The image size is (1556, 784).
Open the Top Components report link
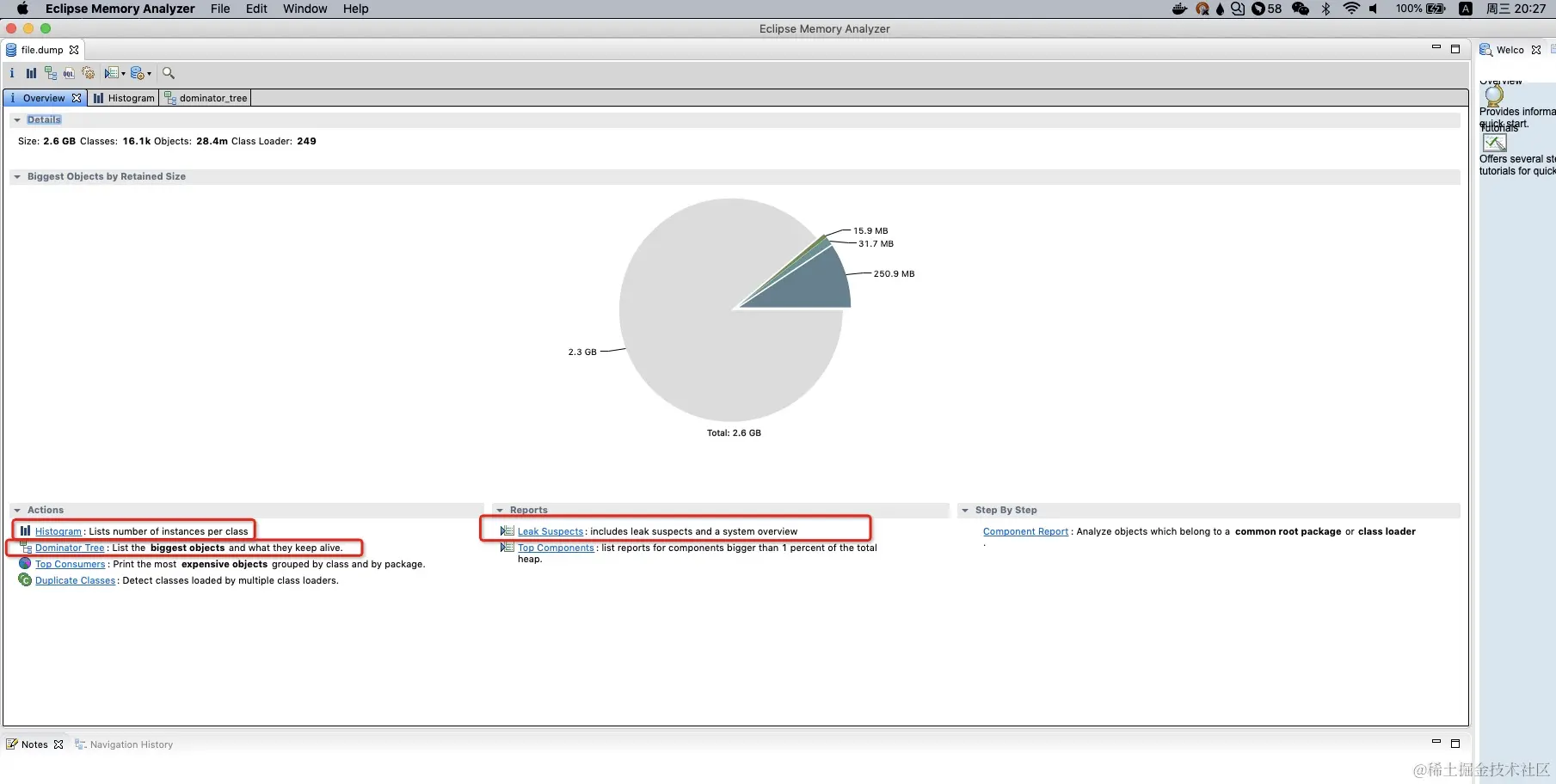click(556, 548)
